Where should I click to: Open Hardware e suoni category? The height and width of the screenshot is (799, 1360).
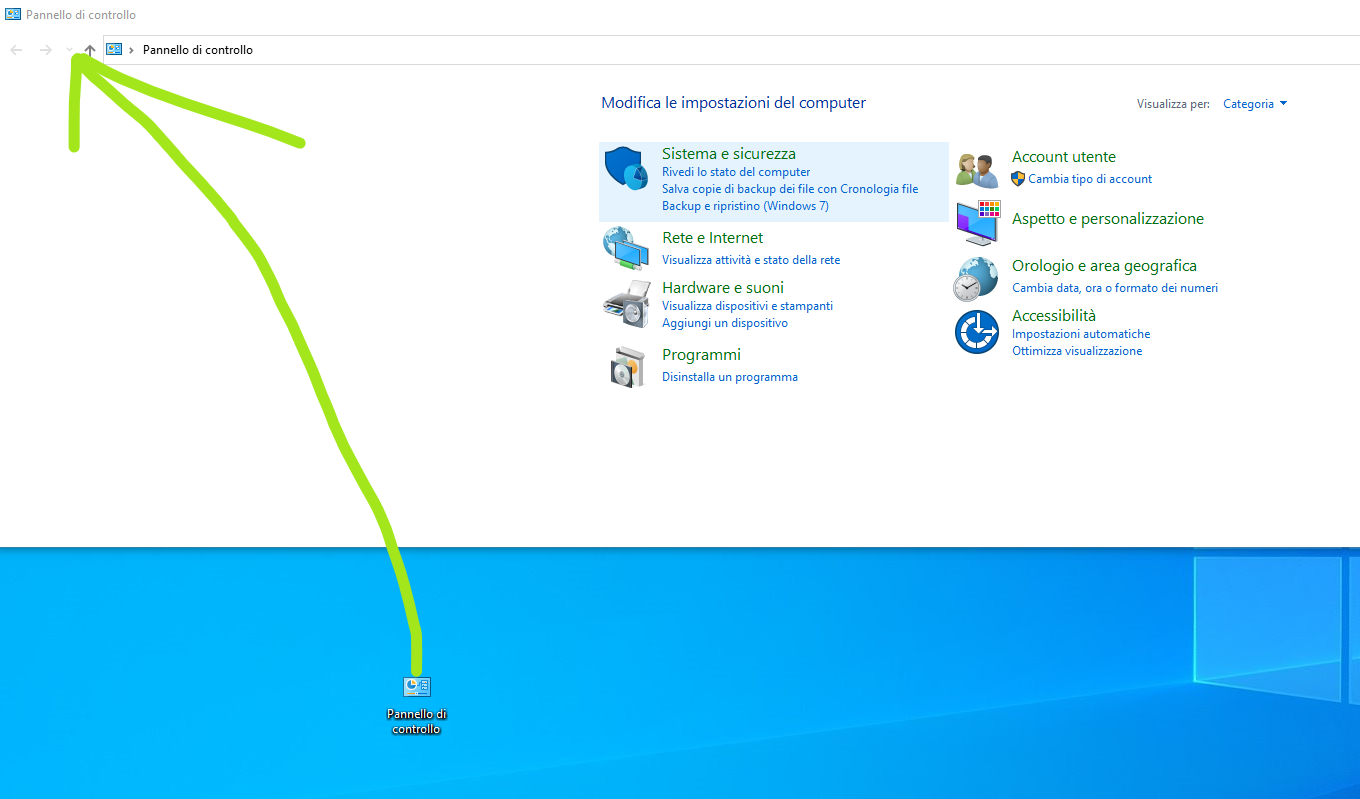723,288
